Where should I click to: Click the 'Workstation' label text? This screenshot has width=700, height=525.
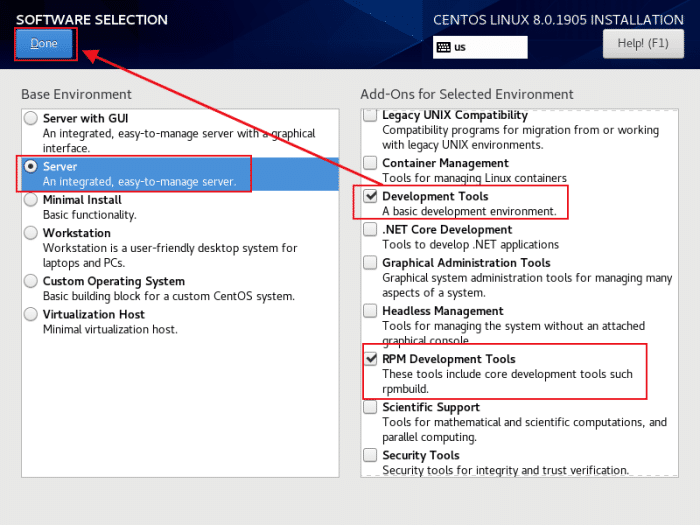[77, 233]
